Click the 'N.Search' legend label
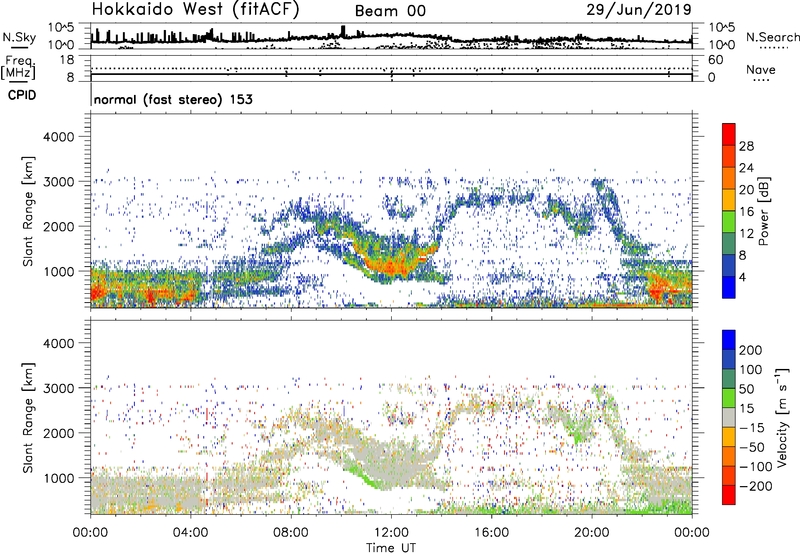 (772, 37)
